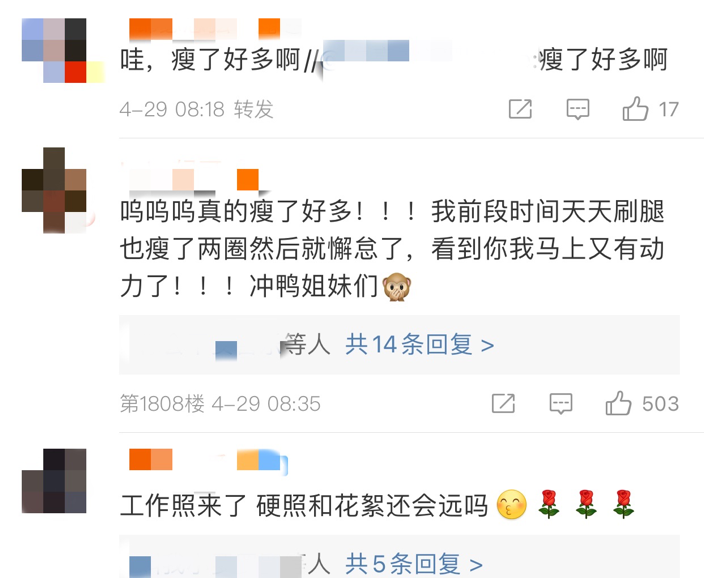Tap the comment text 呜呜呜真的瘦了好多
Viewport: 704px width, 578px height.
(237, 211)
